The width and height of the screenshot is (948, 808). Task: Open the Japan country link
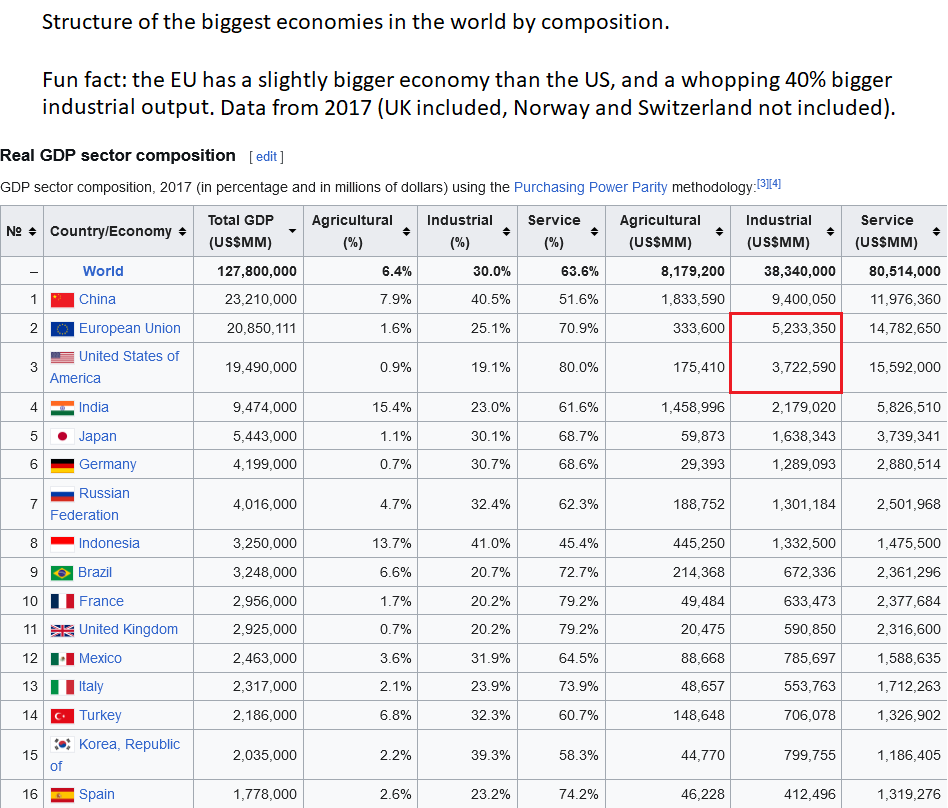pos(97,437)
